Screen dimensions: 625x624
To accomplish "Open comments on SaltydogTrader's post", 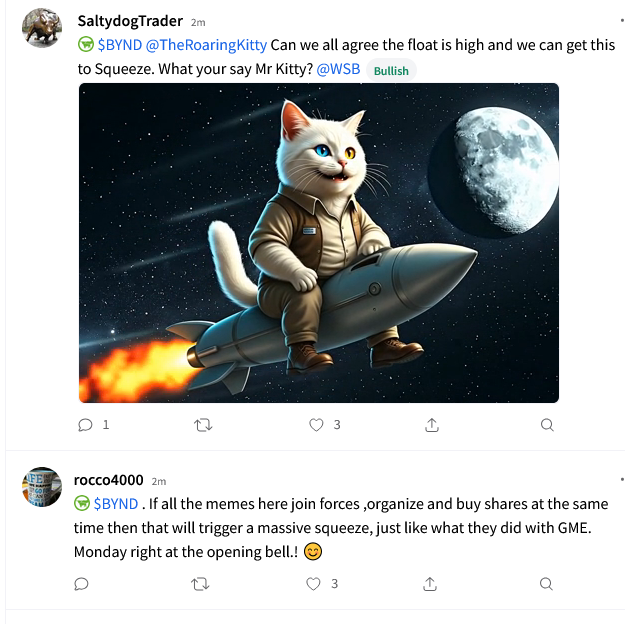I will pyautogui.click(x=85, y=425).
